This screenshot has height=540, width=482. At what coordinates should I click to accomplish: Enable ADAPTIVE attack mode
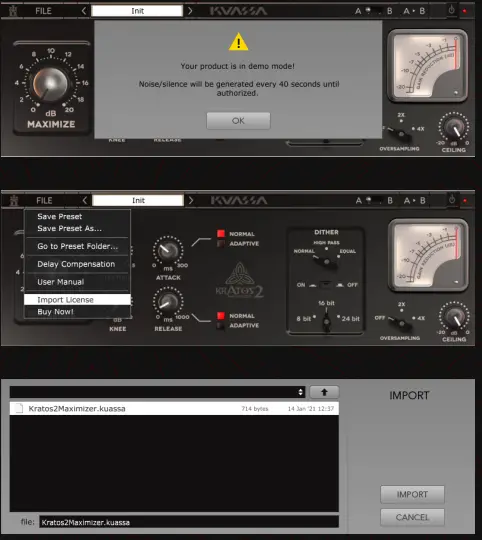tap(221, 243)
